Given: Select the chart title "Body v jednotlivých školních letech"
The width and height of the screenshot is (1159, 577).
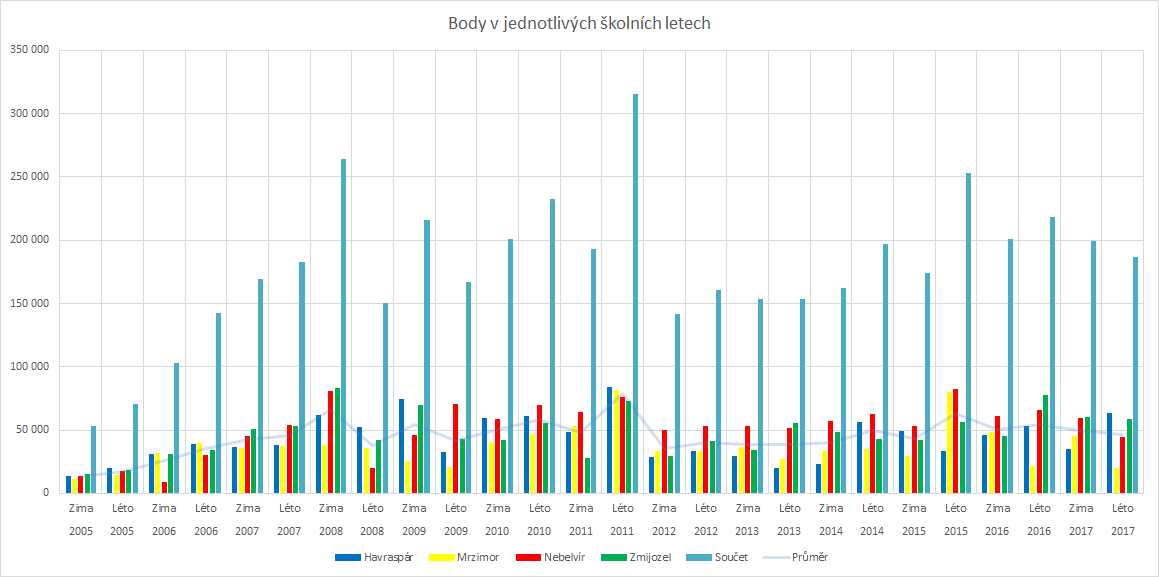Looking at the screenshot, I should pyautogui.click(x=579, y=24).
